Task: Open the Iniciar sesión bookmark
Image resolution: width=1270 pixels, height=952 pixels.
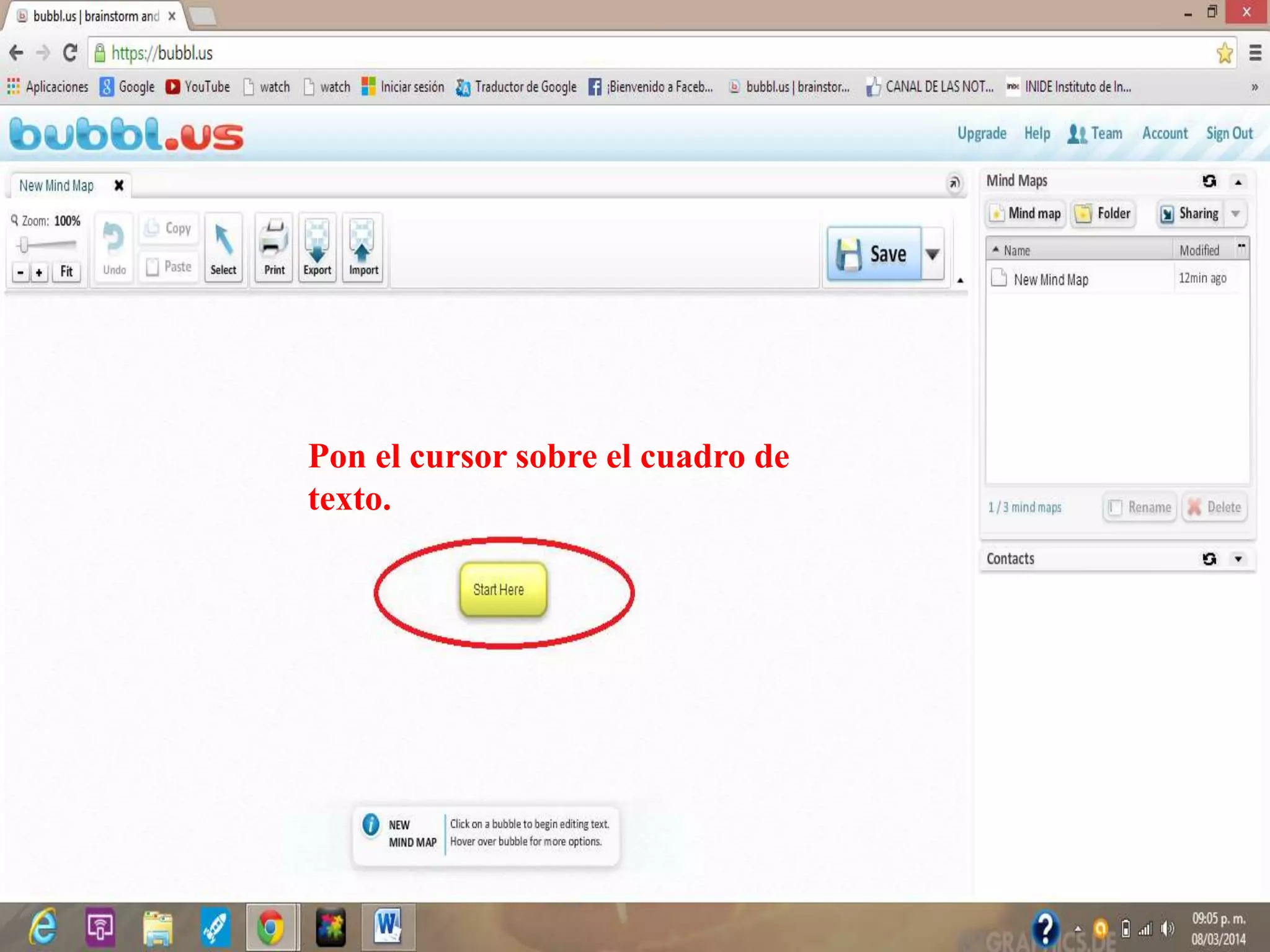Action: (x=403, y=87)
